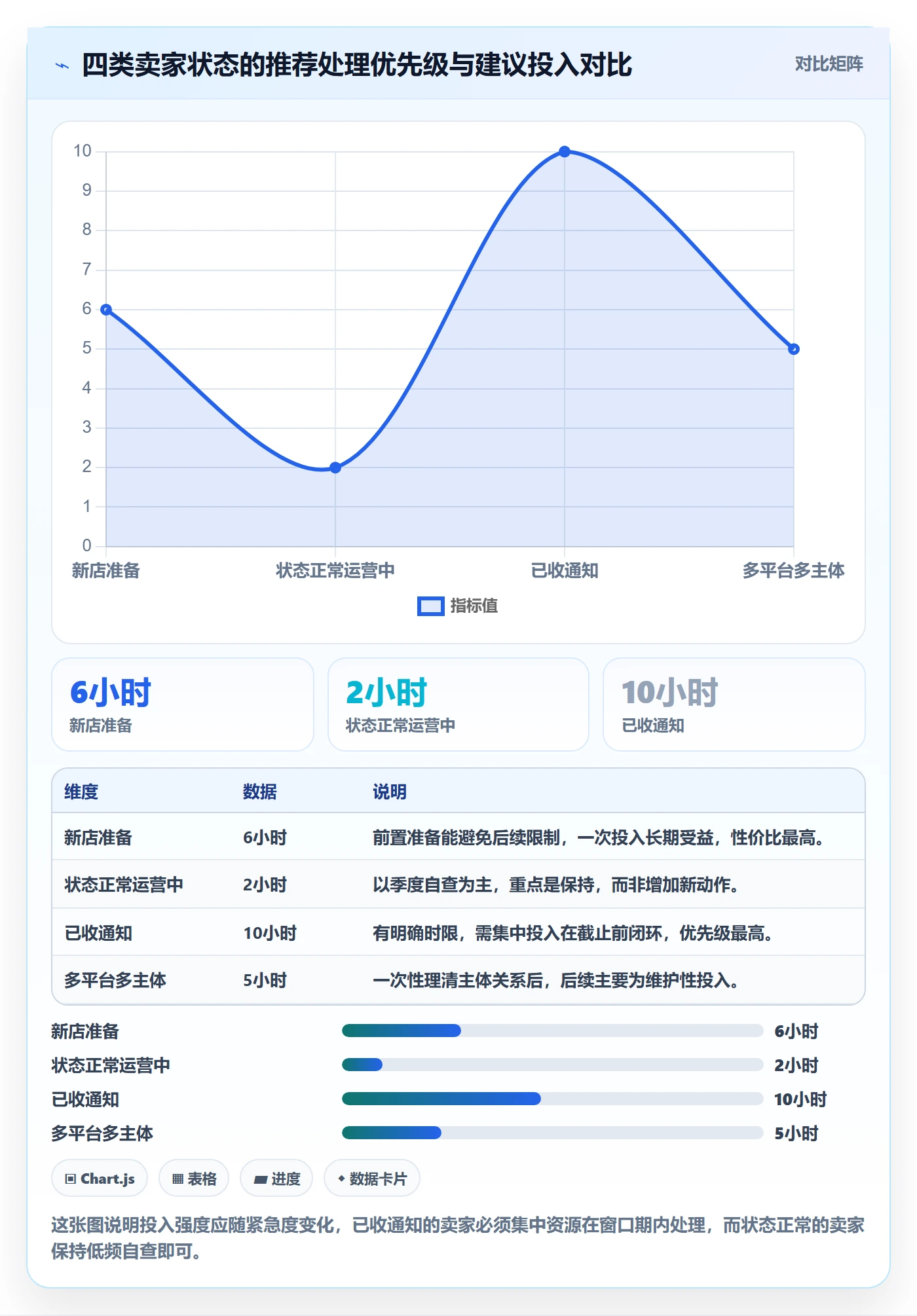The width and height of the screenshot is (917, 1316).
Task: Click the description starting with 前置准备能避免后续限制
Action: [598, 837]
